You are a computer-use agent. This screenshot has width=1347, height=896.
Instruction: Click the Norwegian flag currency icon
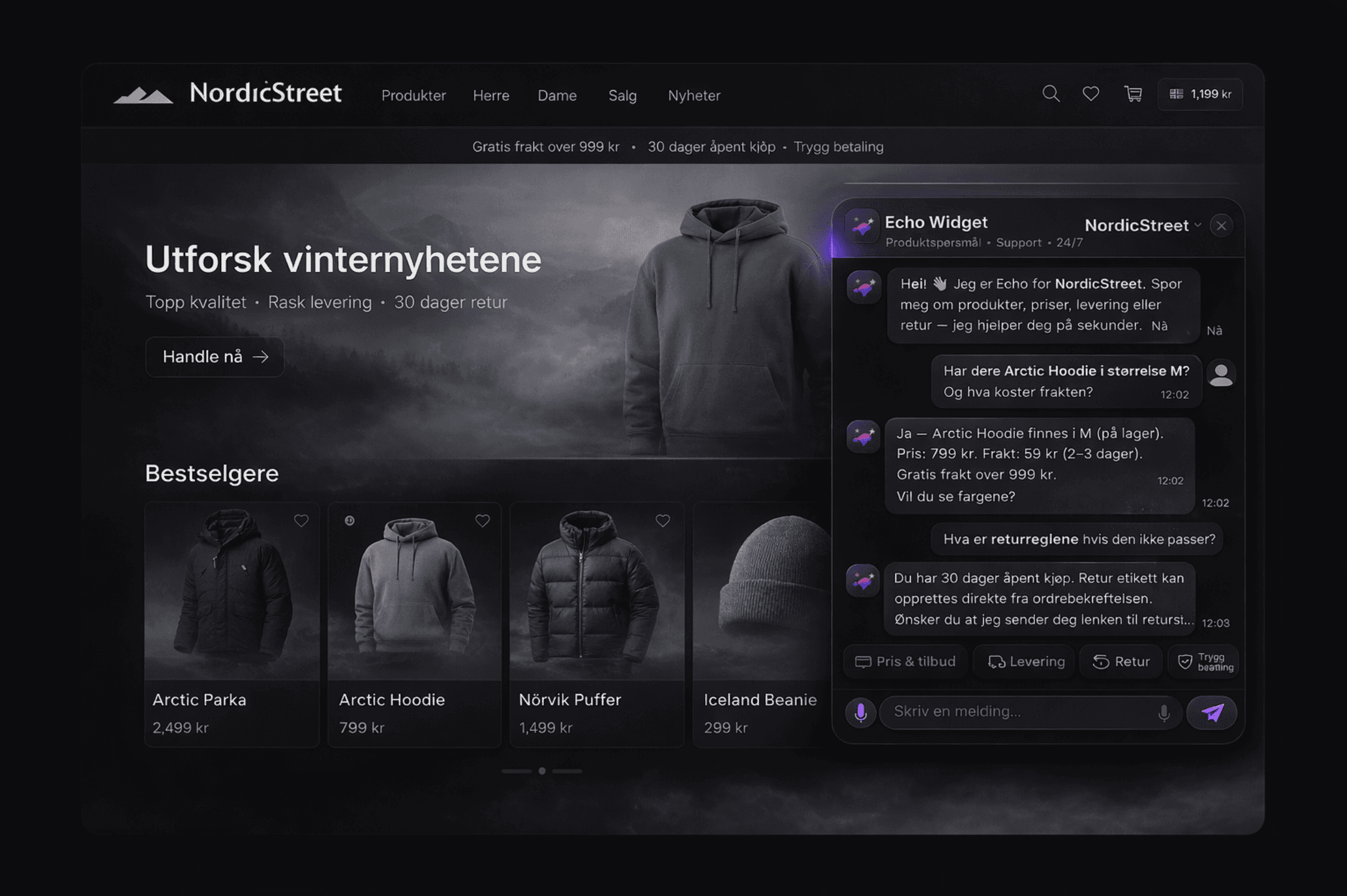pos(1176,94)
